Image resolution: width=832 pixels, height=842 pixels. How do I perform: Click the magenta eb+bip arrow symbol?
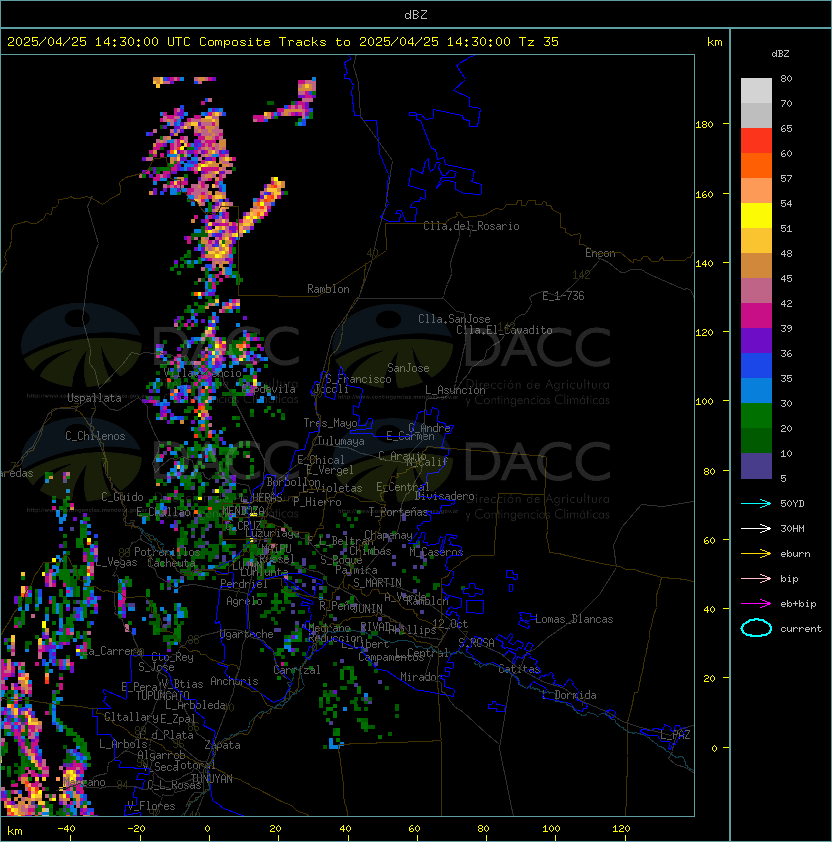click(x=756, y=604)
